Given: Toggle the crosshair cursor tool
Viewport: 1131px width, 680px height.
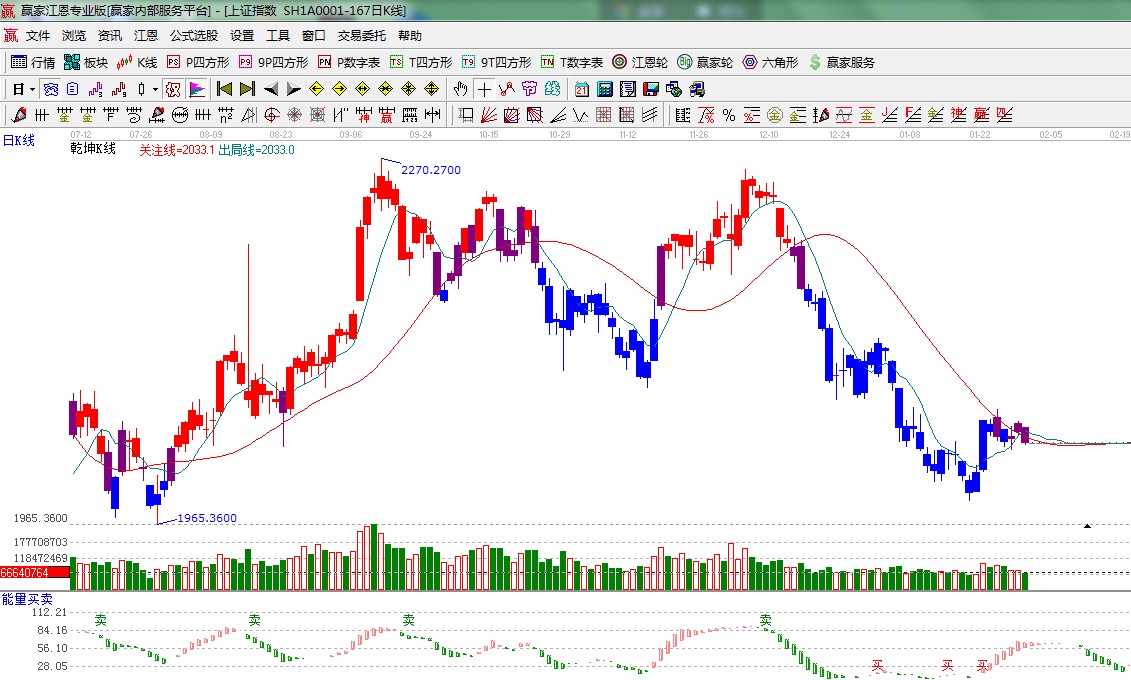Looking at the screenshot, I should tap(484, 89).
